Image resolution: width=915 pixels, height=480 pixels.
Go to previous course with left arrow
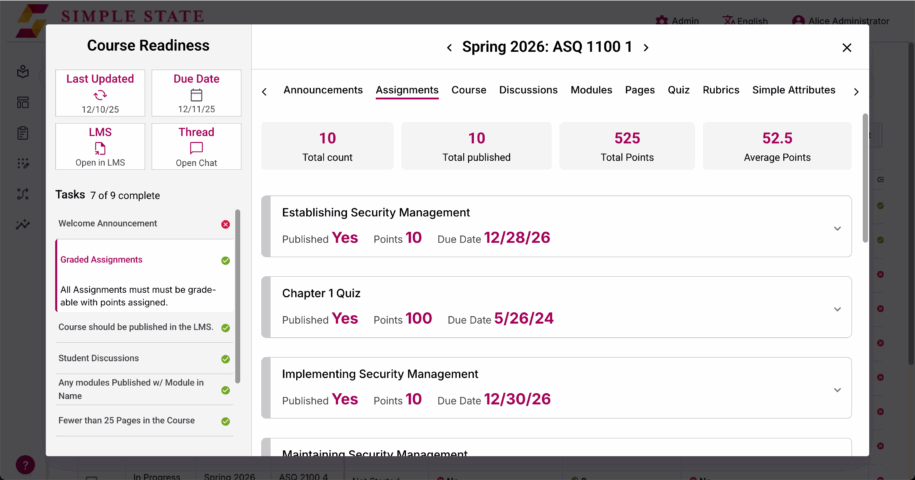click(x=449, y=48)
